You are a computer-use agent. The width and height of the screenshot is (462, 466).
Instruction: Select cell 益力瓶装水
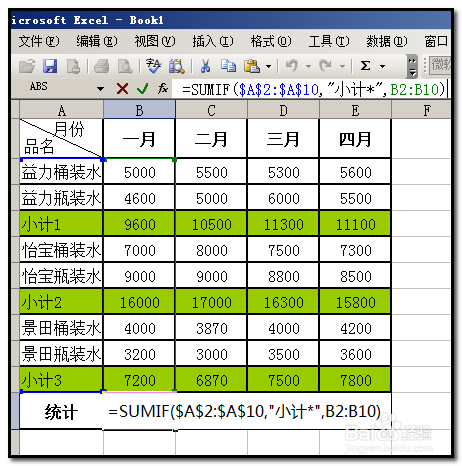pos(61,198)
